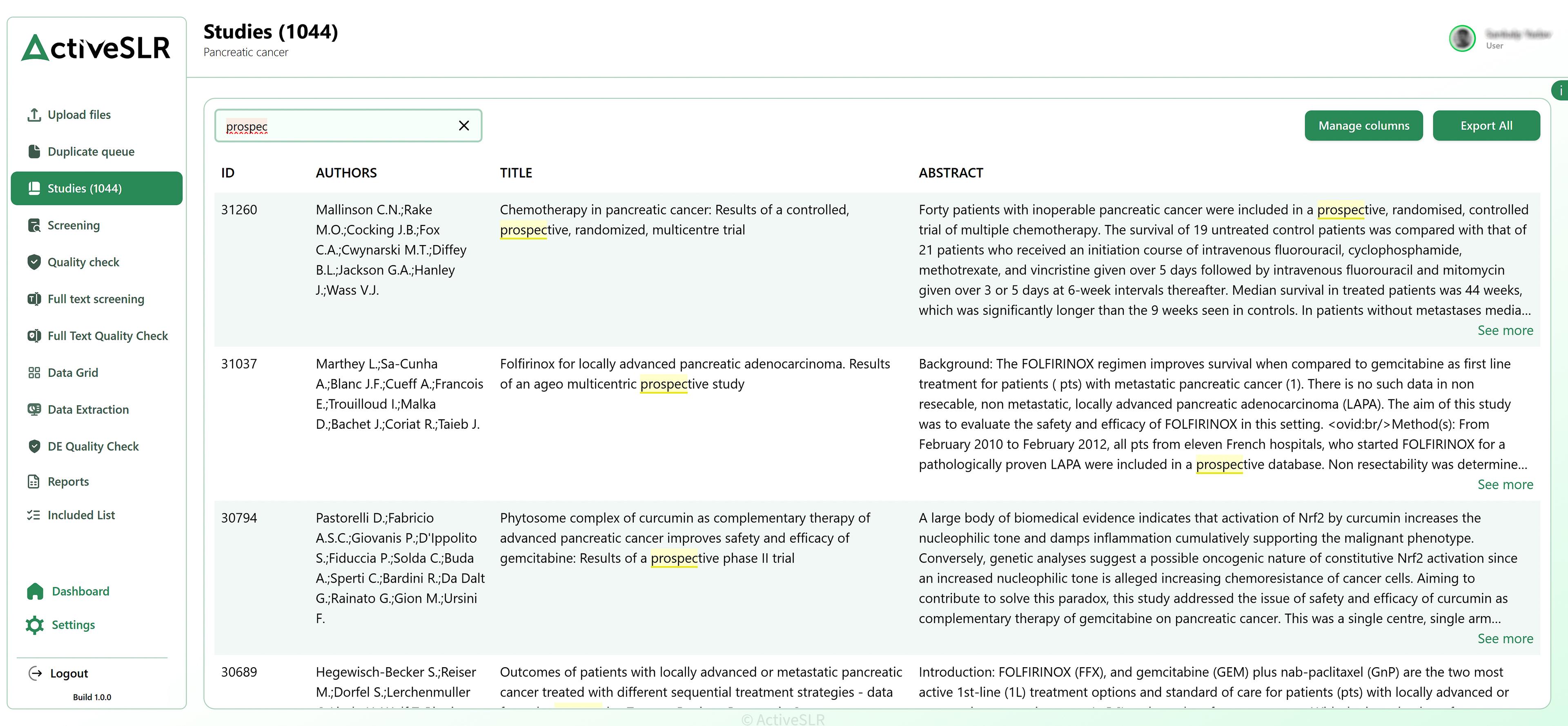Image resolution: width=1568 pixels, height=726 pixels.
Task: Select study ID 31260
Action: pyautogui.click(x=238, y=210)
